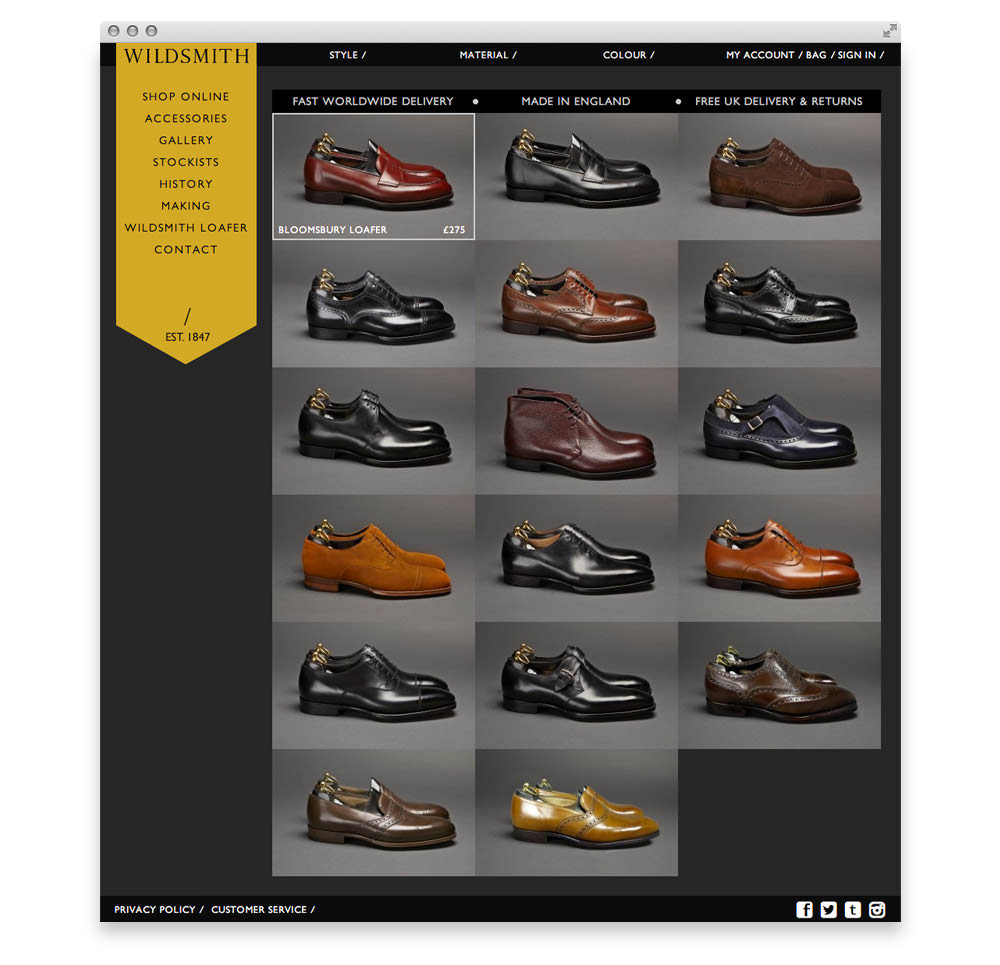Open the Tumblr social icon
The height and width of the screenshot is (965, 1000).
853,910
